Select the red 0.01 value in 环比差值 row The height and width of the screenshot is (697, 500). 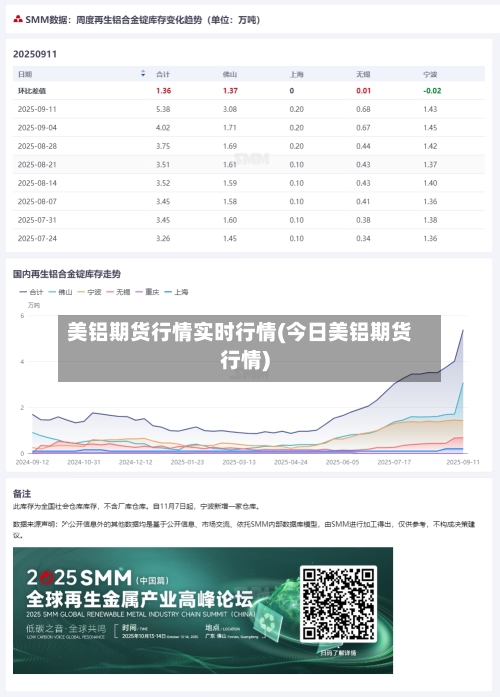click(364, 91)
